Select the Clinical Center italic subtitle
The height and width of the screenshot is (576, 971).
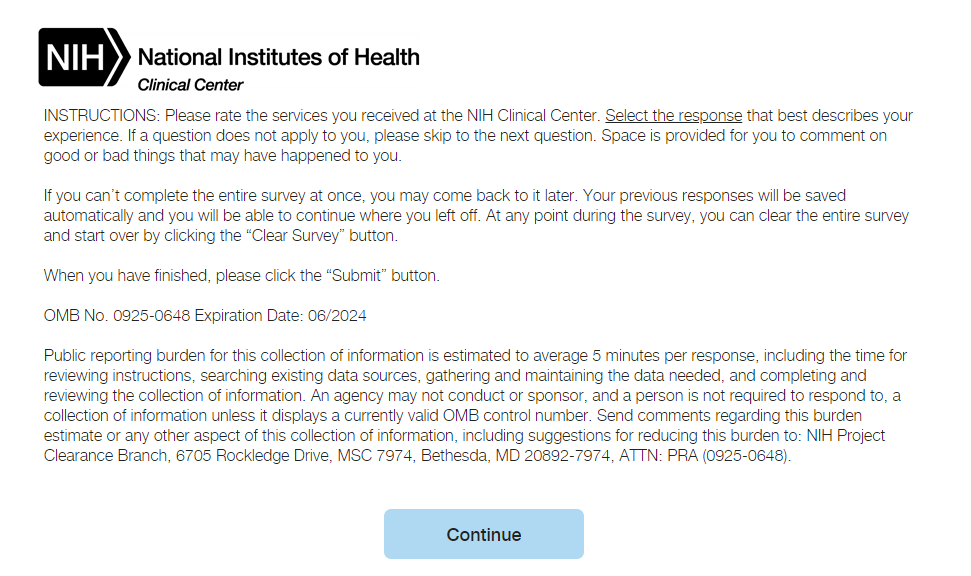click(x=190, y=85)
